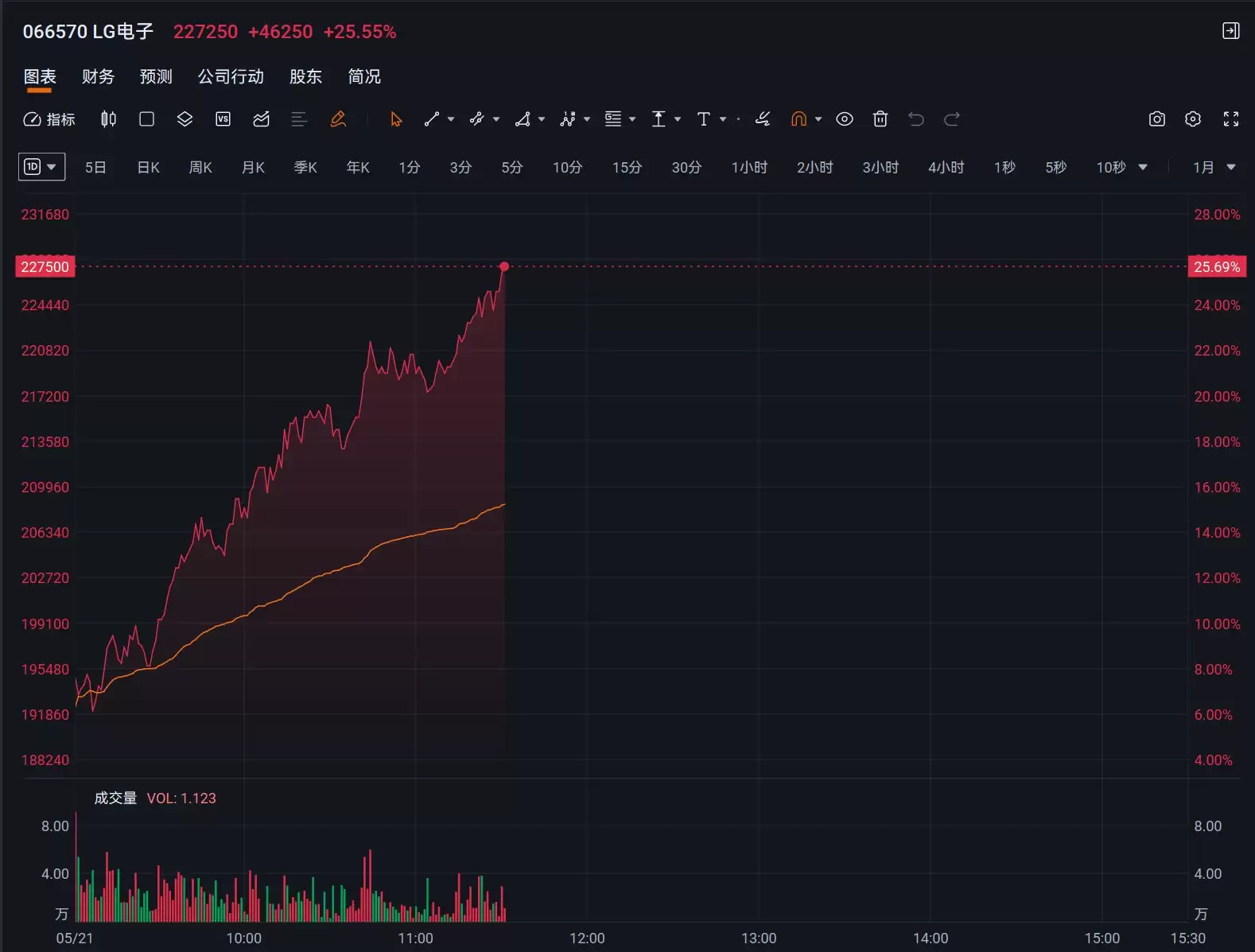The image size is (1255, 952).
Task: Click the latest price dot on chart
Action: 504,266
